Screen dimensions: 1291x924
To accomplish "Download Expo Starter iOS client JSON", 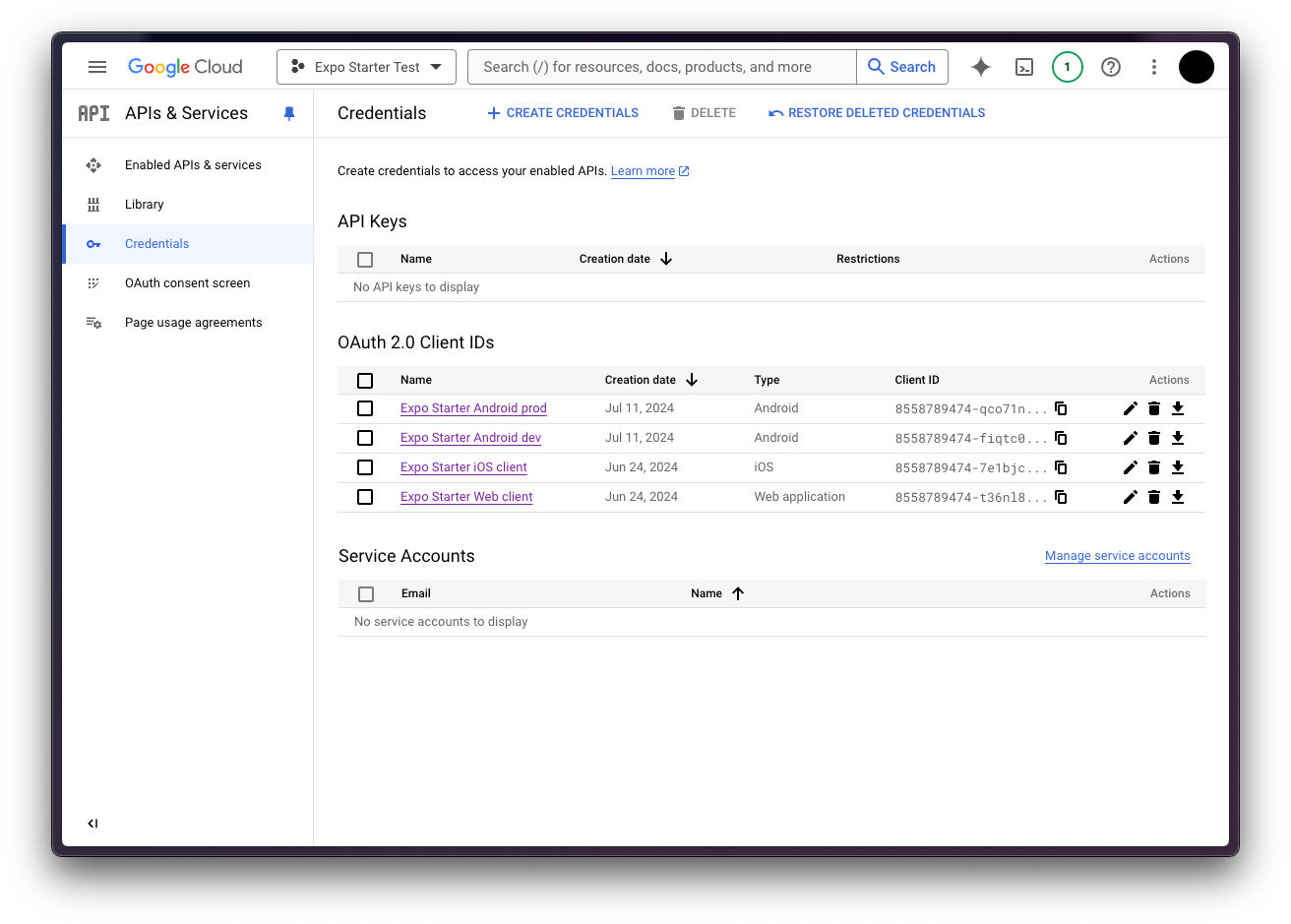I will (1178, 467).
